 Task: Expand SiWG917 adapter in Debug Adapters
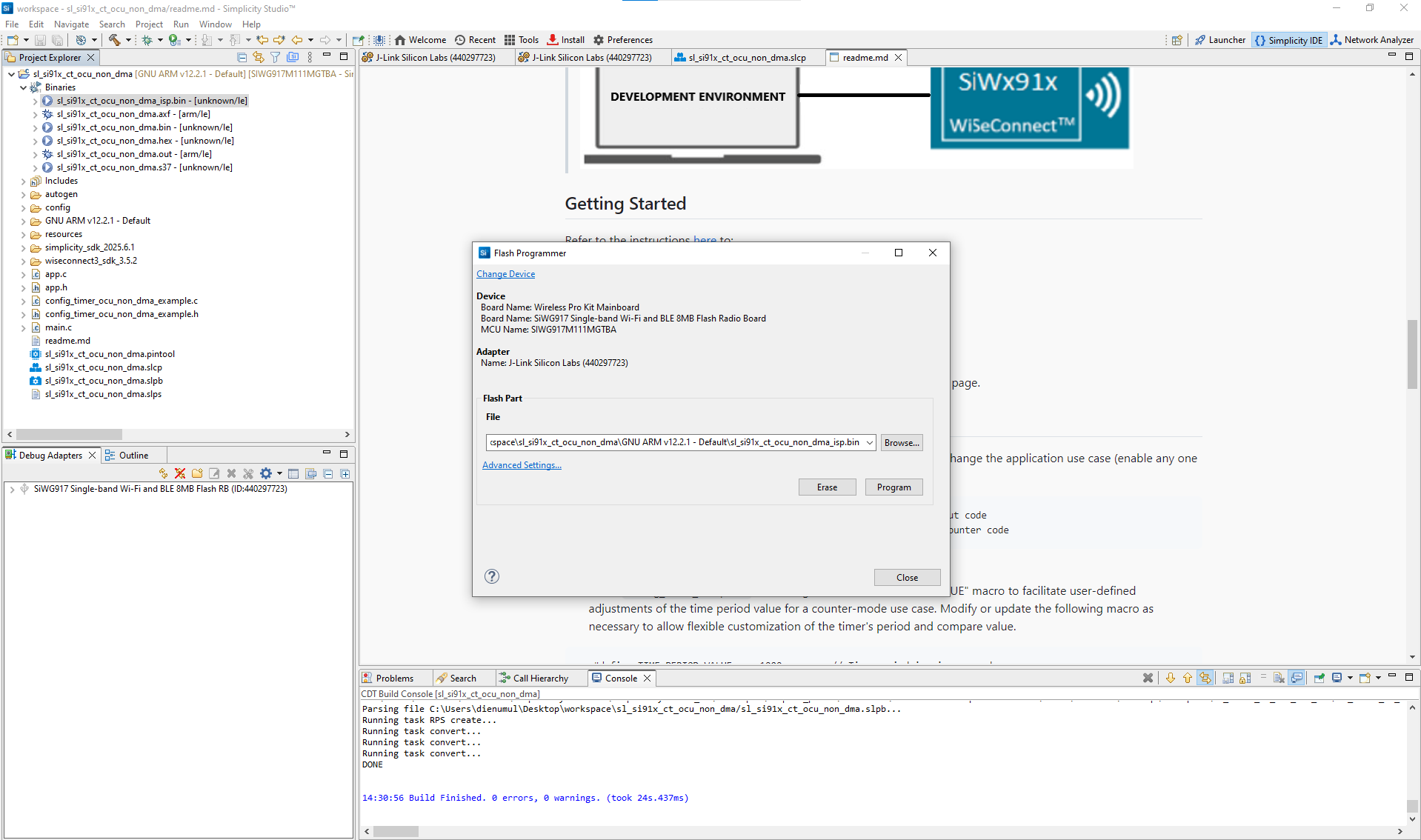click(x=12, y=489)
